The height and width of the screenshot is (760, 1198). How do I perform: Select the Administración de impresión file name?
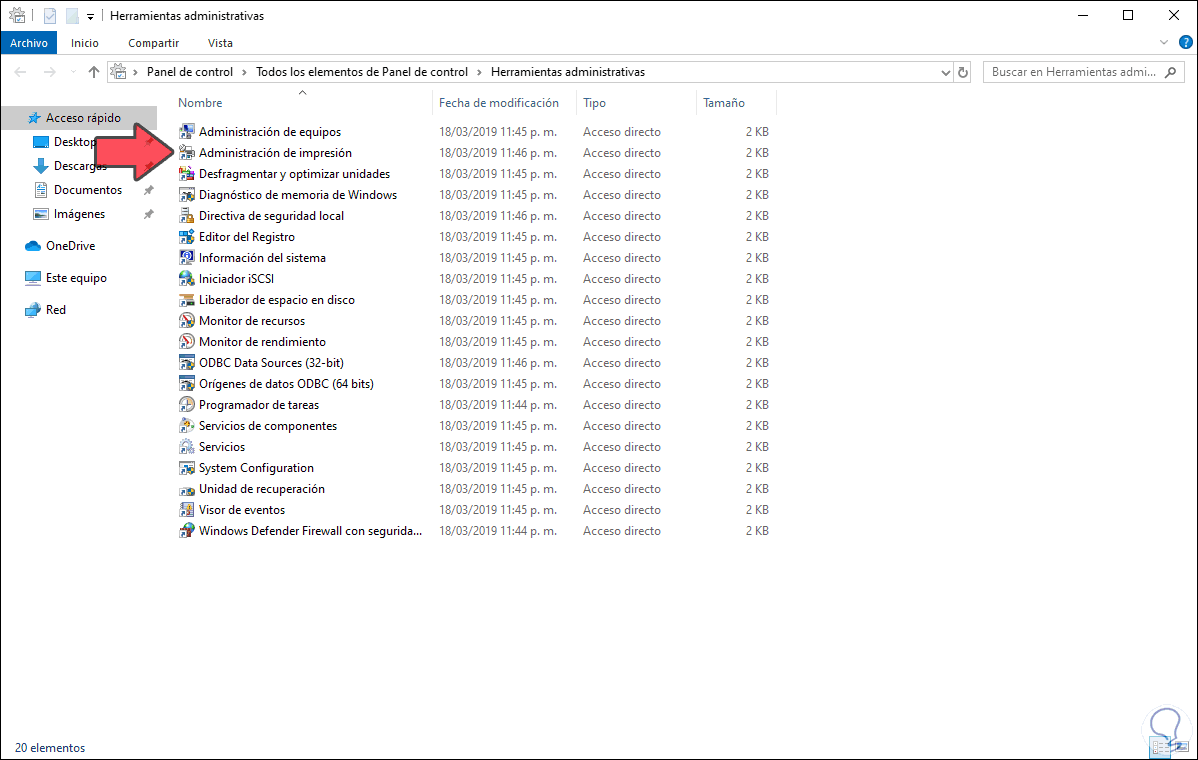[275, 153]
